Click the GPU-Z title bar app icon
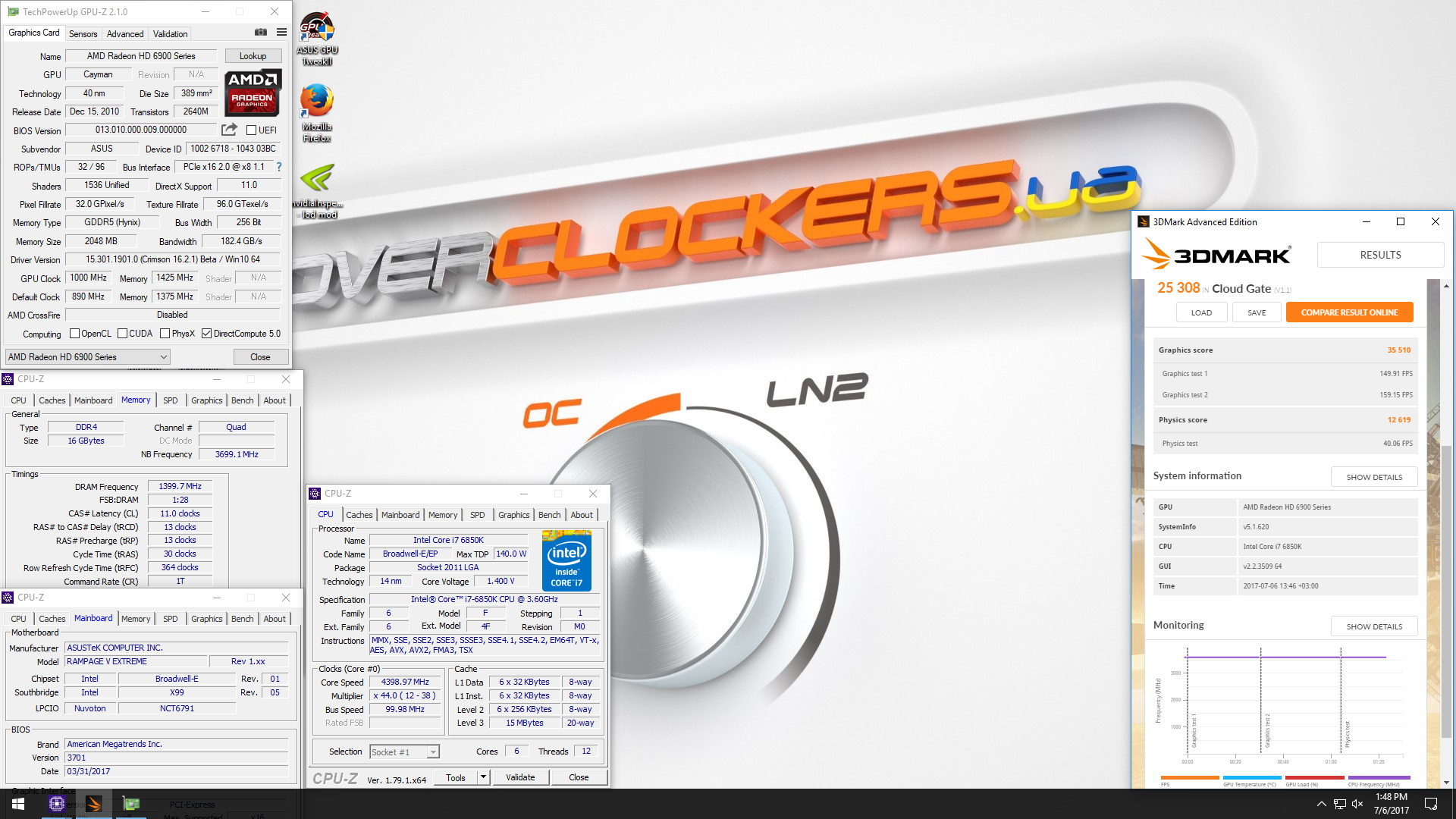The width and height of the screenshot is (1456, 819). coord(13,11)
